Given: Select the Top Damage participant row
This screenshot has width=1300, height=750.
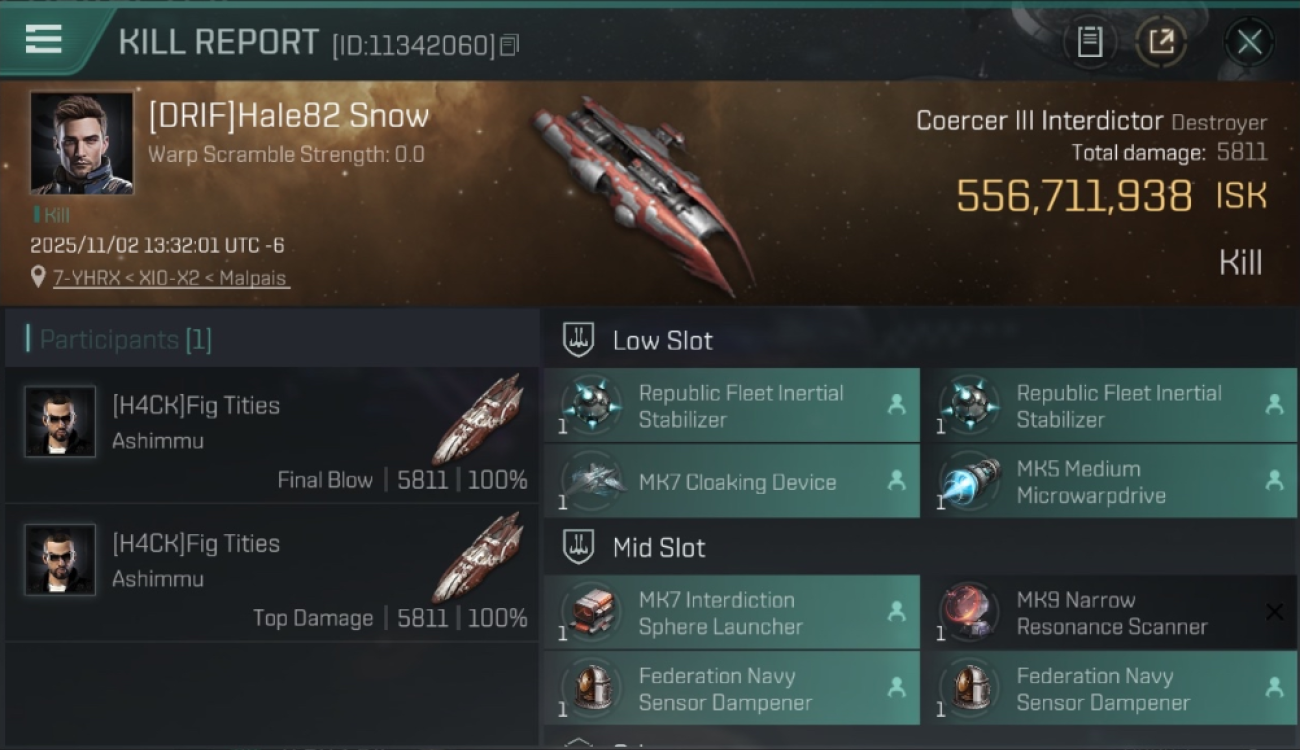Looking at the screenshot, I should pyautogui.click(x=272, y=572).
